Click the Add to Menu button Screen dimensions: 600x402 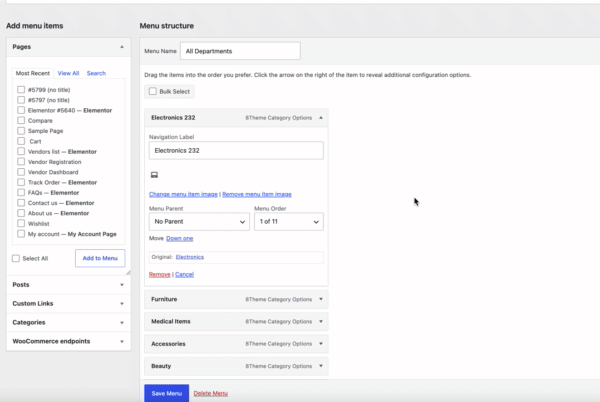point(100,258)
